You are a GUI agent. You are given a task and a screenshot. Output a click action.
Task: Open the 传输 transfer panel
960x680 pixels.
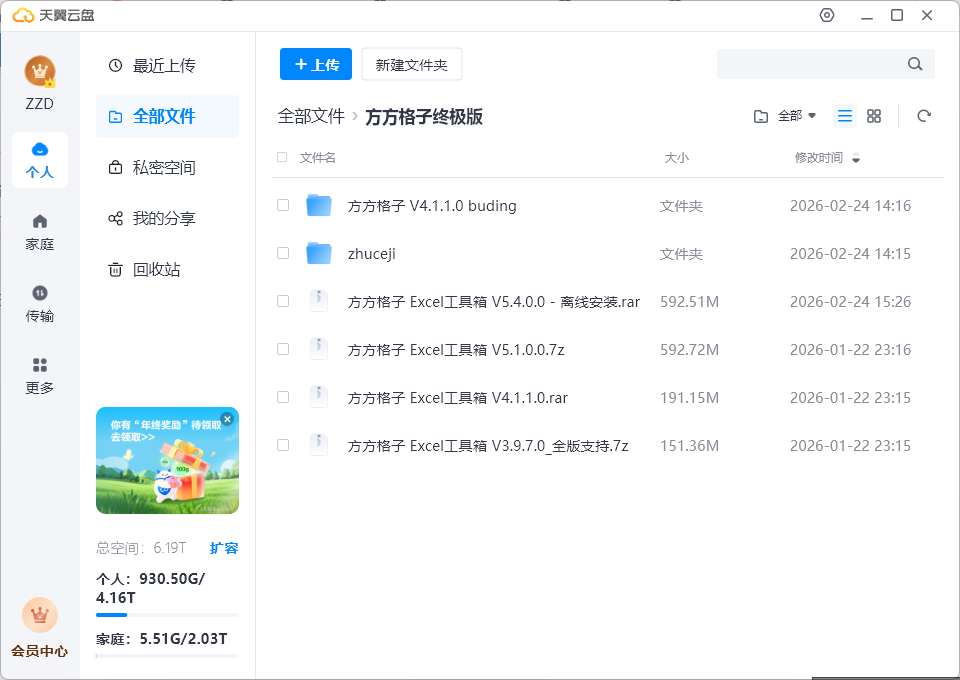coord(40,304)
